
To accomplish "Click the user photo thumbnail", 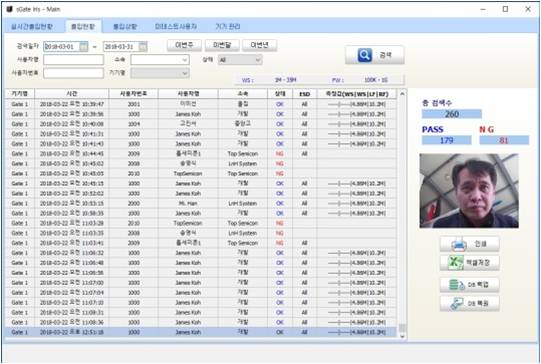I will 469,191.
